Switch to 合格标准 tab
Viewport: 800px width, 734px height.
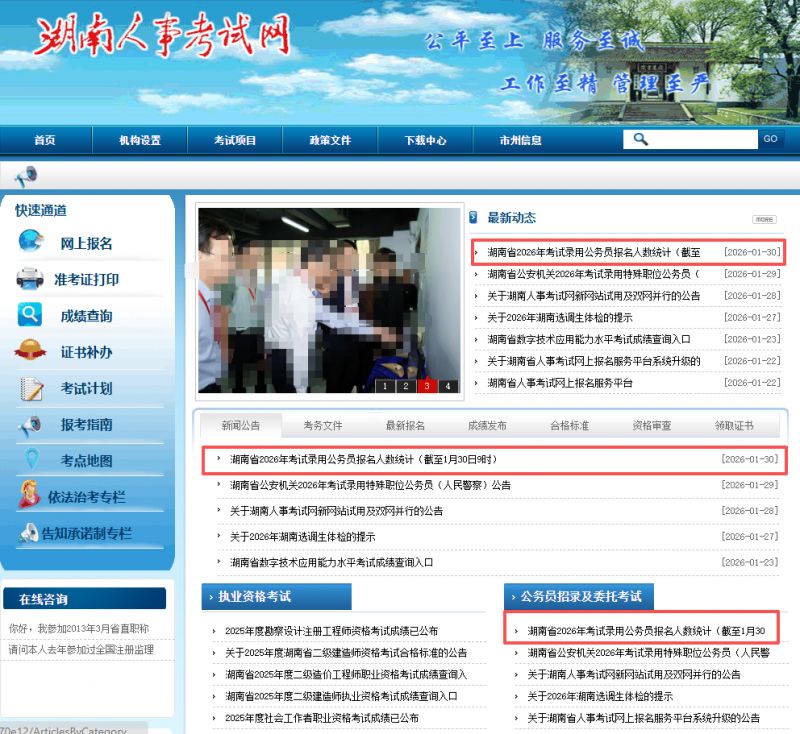pyautogui.click(x=569, y=425)
